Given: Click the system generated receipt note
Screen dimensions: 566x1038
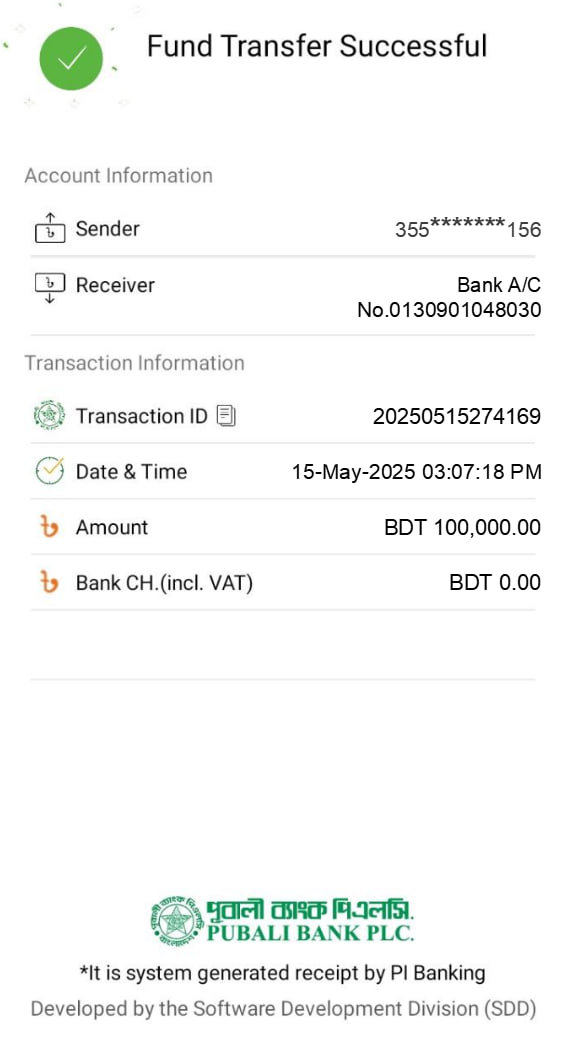Looking at the screenshot, I should [283, 973].
